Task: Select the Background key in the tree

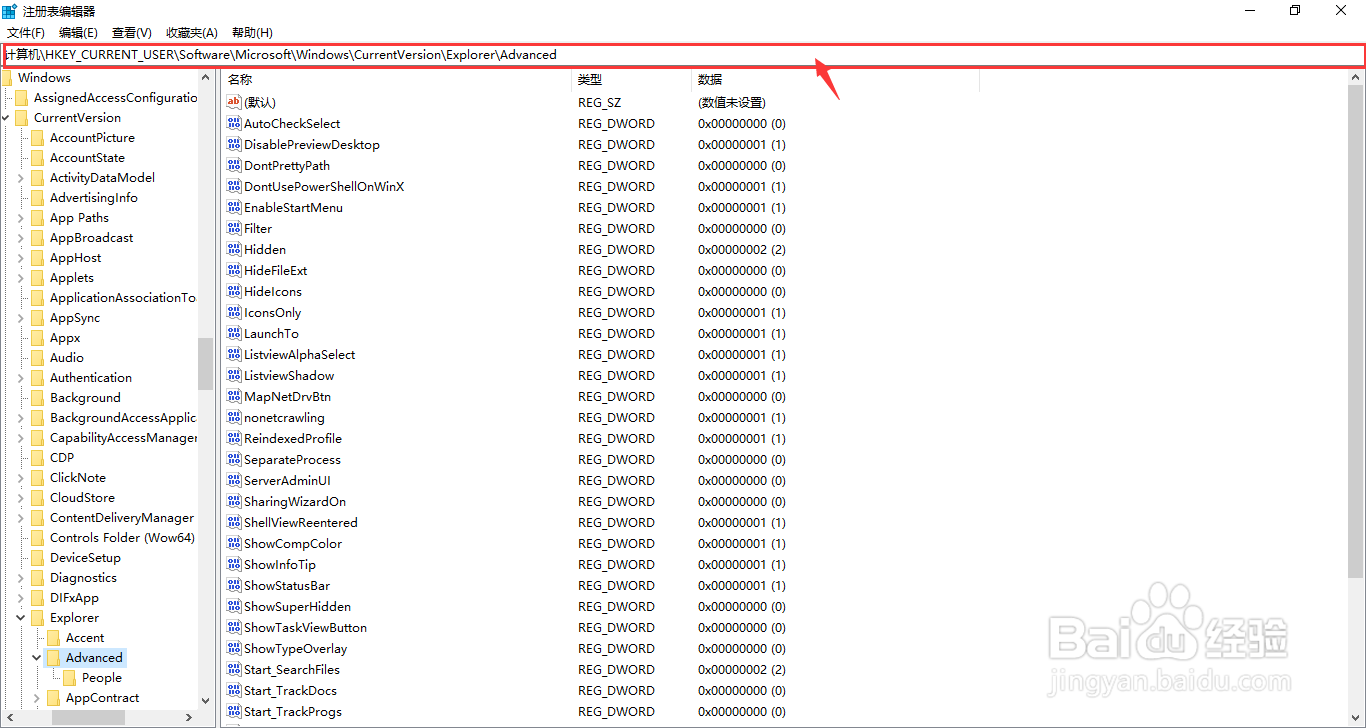Action: click(x=85, y=398)
